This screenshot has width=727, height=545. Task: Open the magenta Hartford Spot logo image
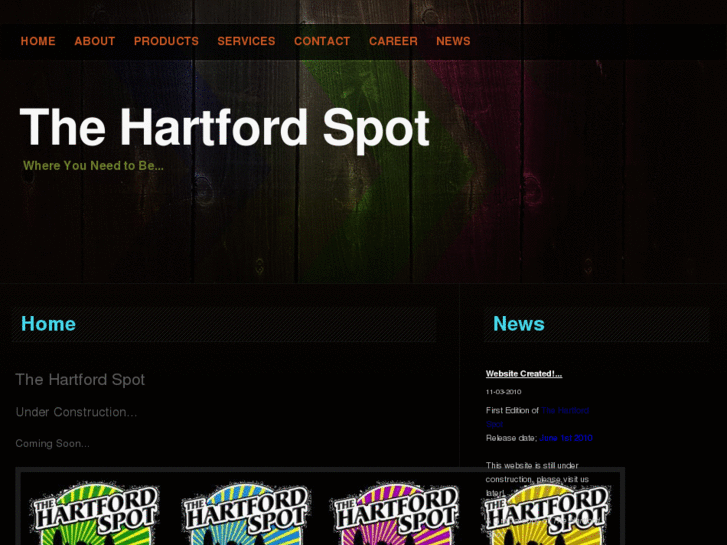pos(395,513)
